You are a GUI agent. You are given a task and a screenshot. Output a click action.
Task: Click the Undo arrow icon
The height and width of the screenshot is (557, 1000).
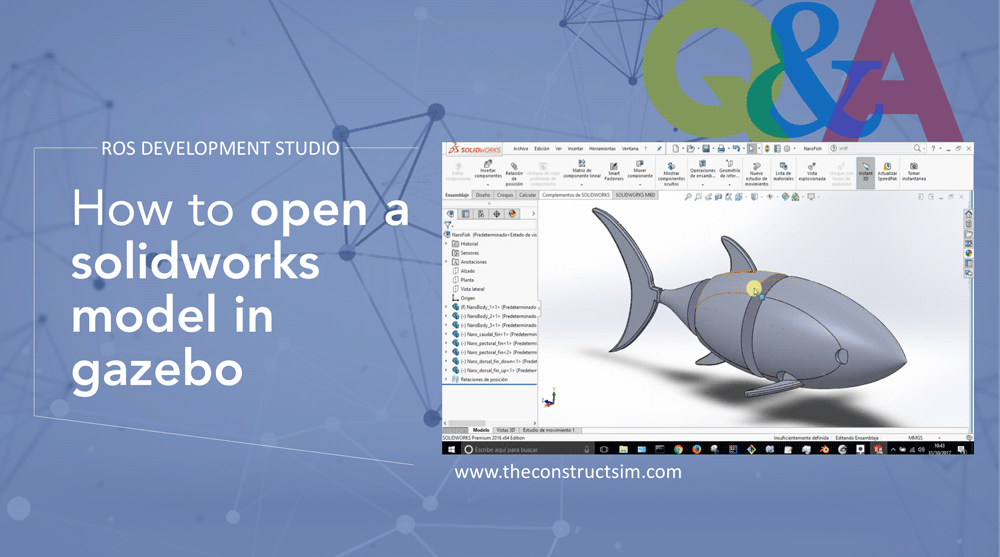point(735,149)
